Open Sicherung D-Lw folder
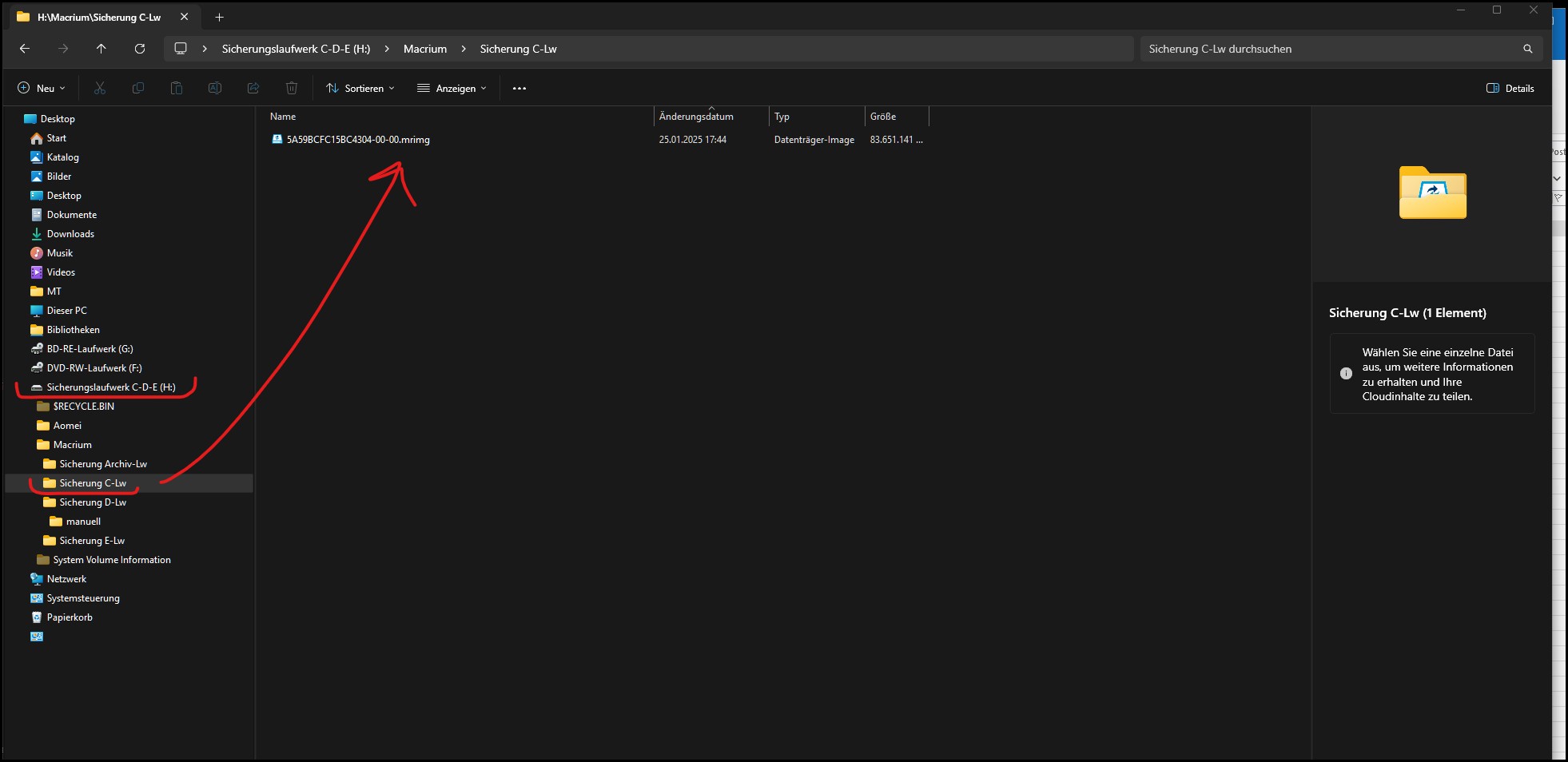The image size is (1568, 762). pos(93,502)
